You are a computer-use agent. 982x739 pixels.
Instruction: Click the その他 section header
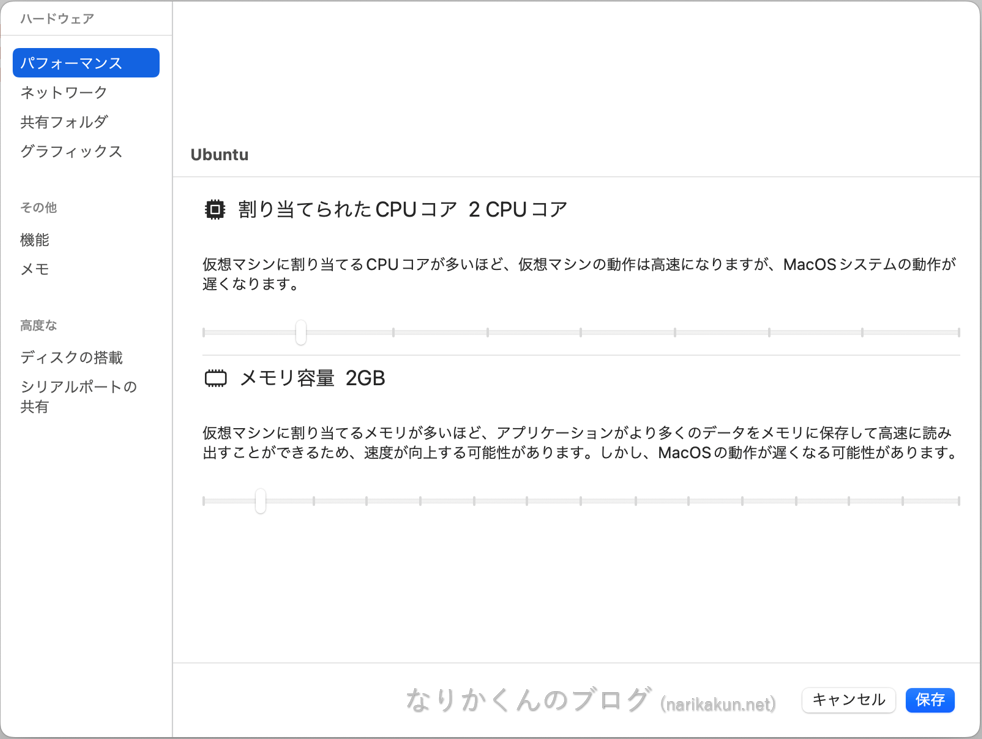coord(38,207)
